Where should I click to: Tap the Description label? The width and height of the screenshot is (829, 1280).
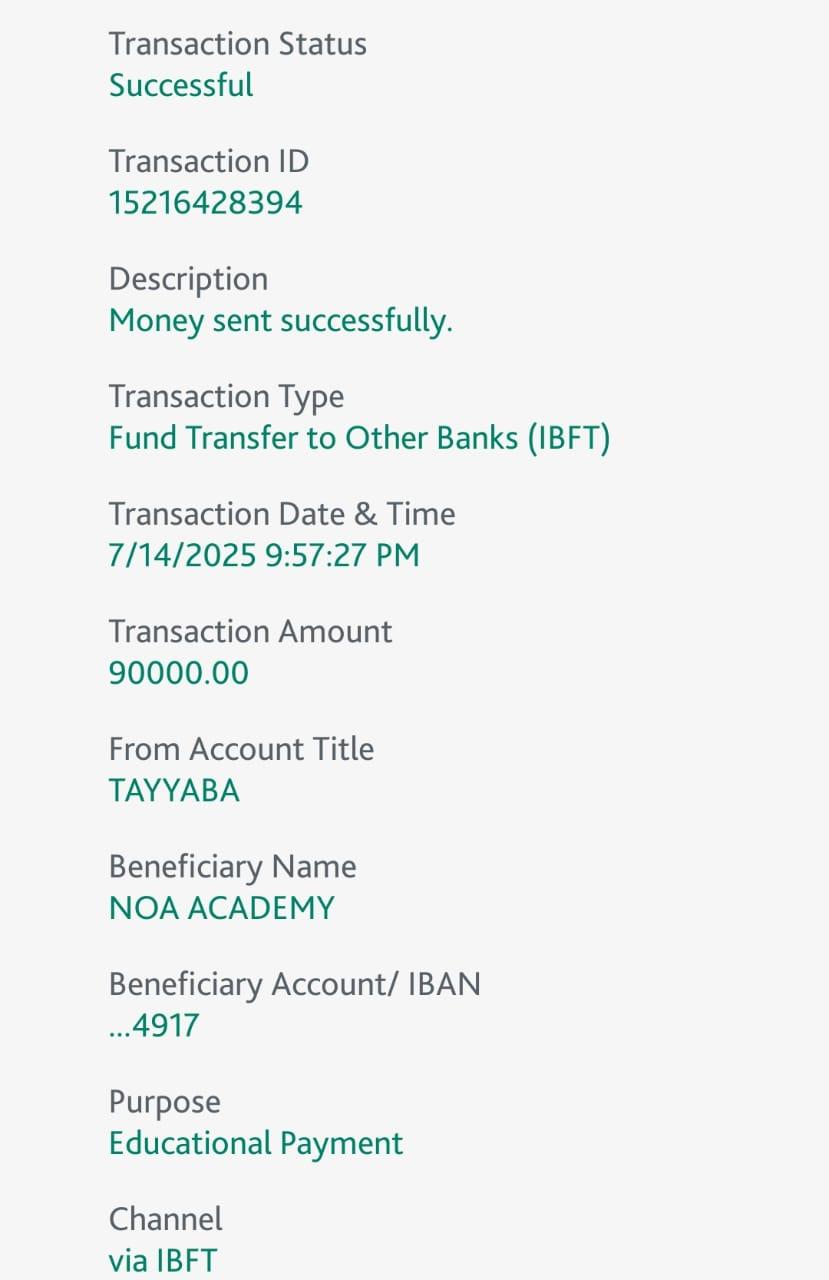pos(188,279)
